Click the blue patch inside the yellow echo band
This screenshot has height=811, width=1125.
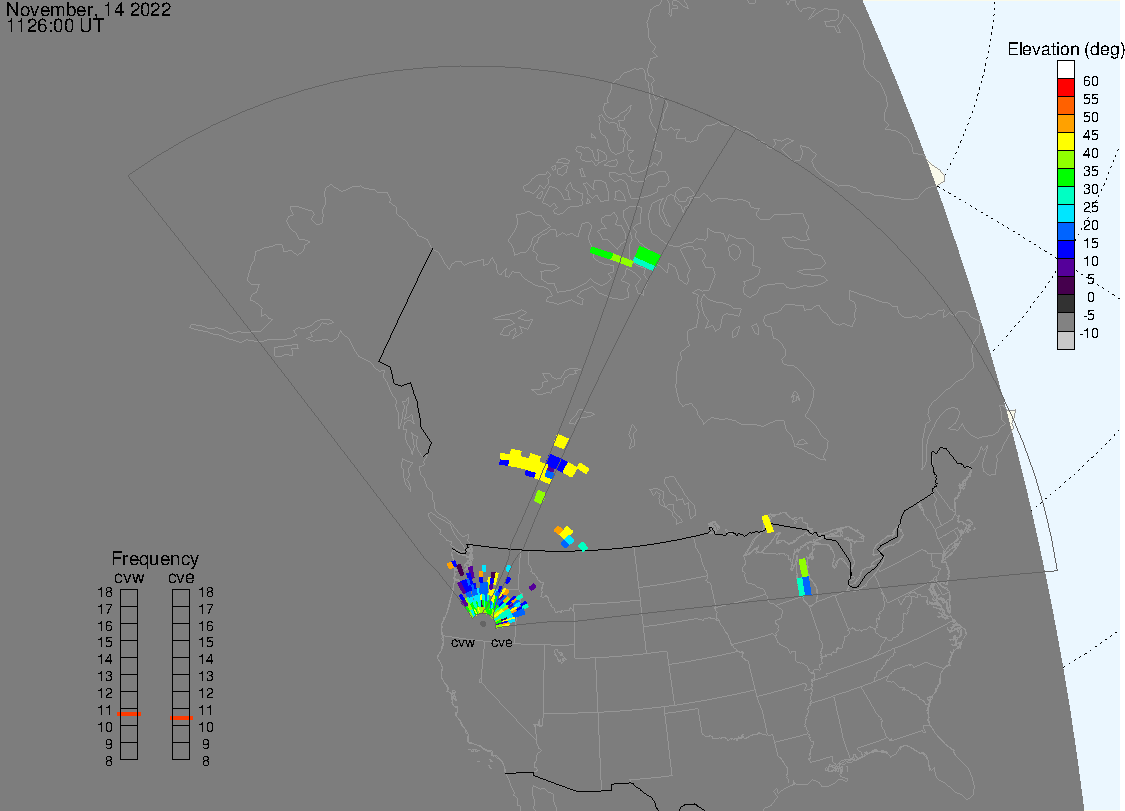tap(557, 463)
